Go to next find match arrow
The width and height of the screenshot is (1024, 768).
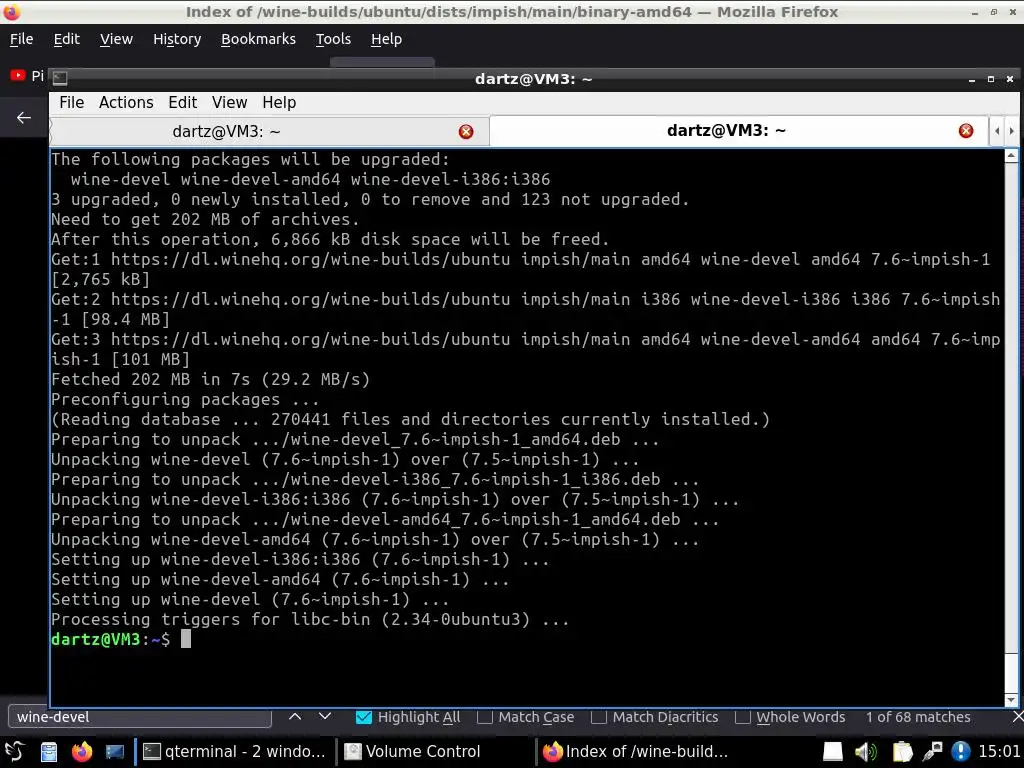pos(325,716)
